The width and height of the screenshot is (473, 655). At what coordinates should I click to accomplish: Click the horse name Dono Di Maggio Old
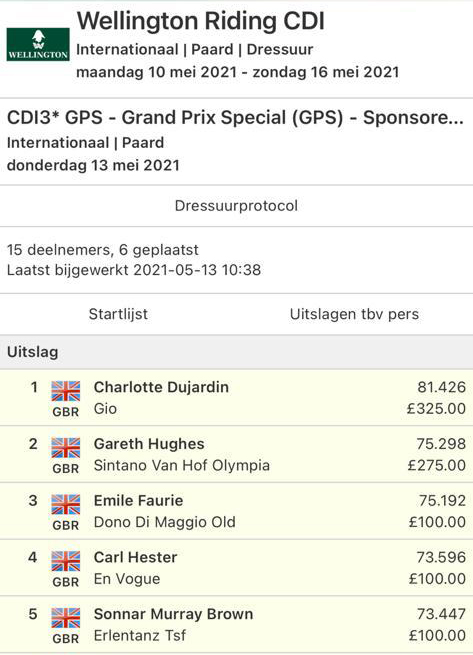[165, 522]
